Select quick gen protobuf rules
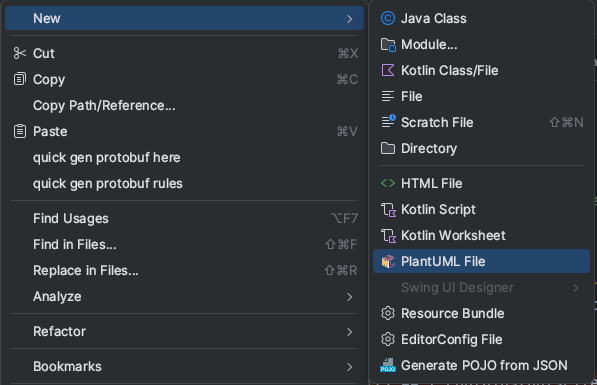Image resolution: width=597 pixels, height=385 pixels. (x=184, y=183)
